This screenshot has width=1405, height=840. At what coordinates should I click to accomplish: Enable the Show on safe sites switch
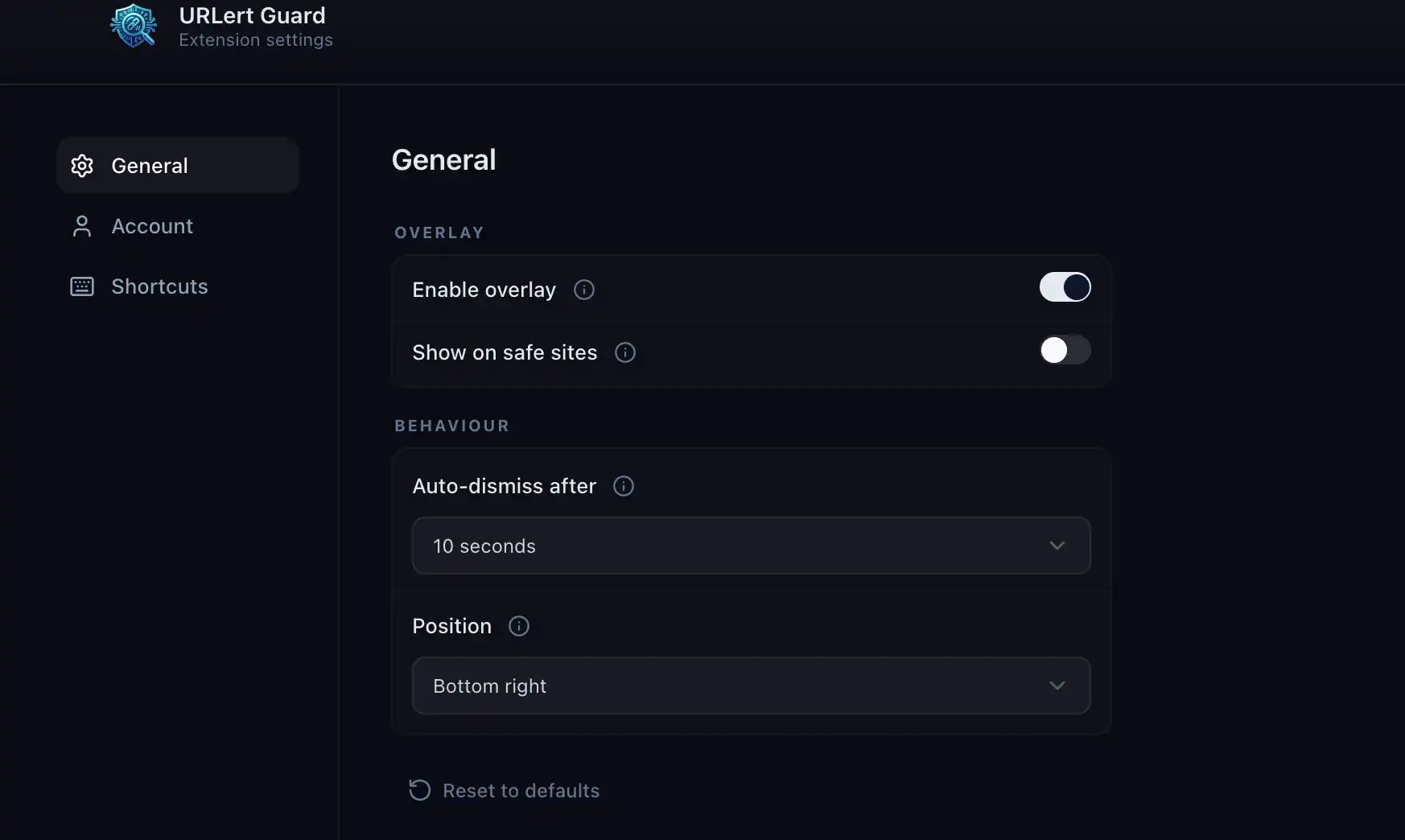point(1064,350)
